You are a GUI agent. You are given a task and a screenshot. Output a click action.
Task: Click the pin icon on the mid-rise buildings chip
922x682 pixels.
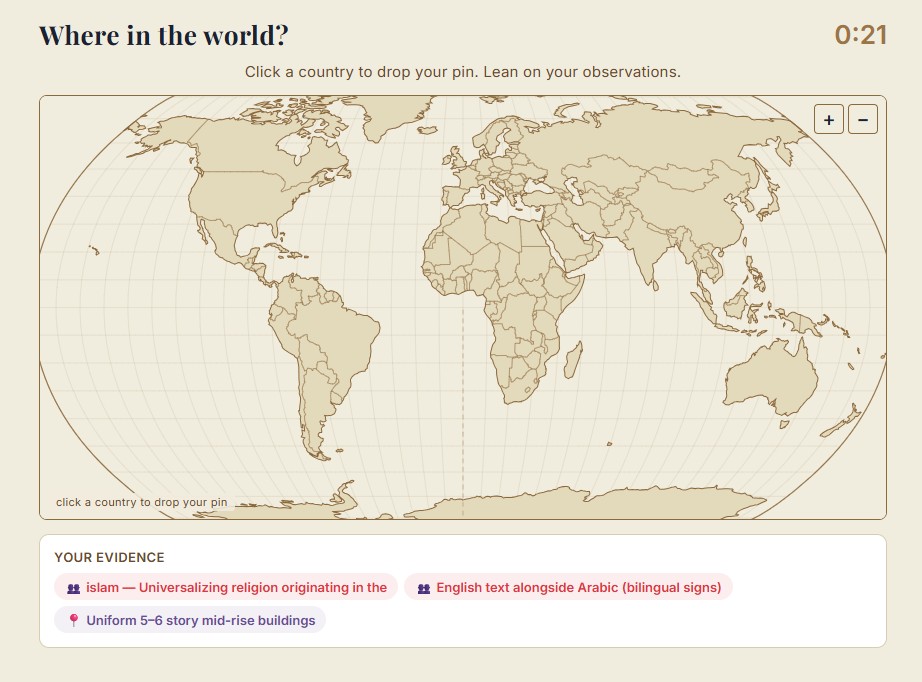[74, 621]
